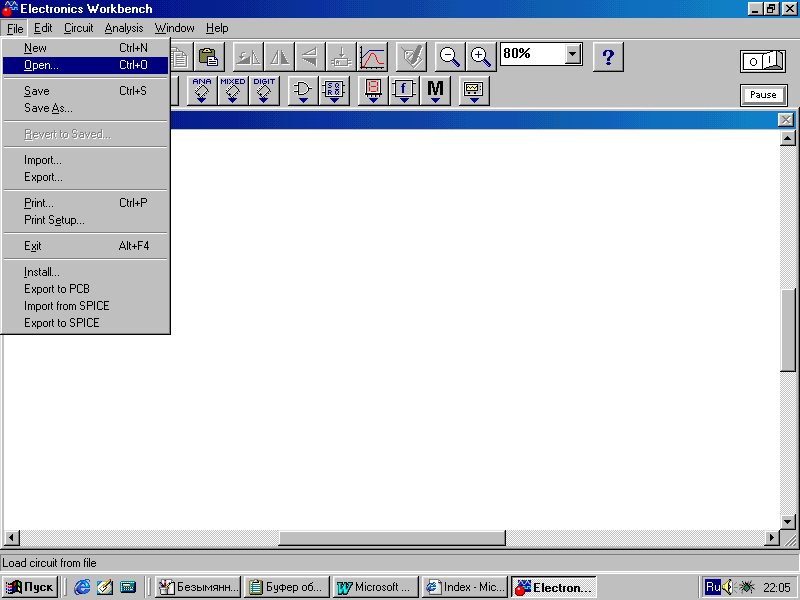Switch to Безымянн... taskbar window
800x600 pixels.
tap(198, 587)
